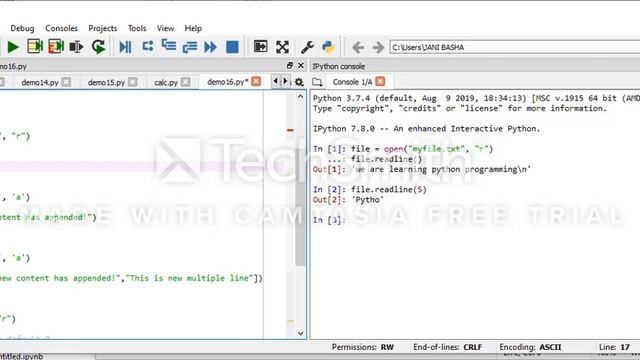Open the Debug menu

click(22, 28)
